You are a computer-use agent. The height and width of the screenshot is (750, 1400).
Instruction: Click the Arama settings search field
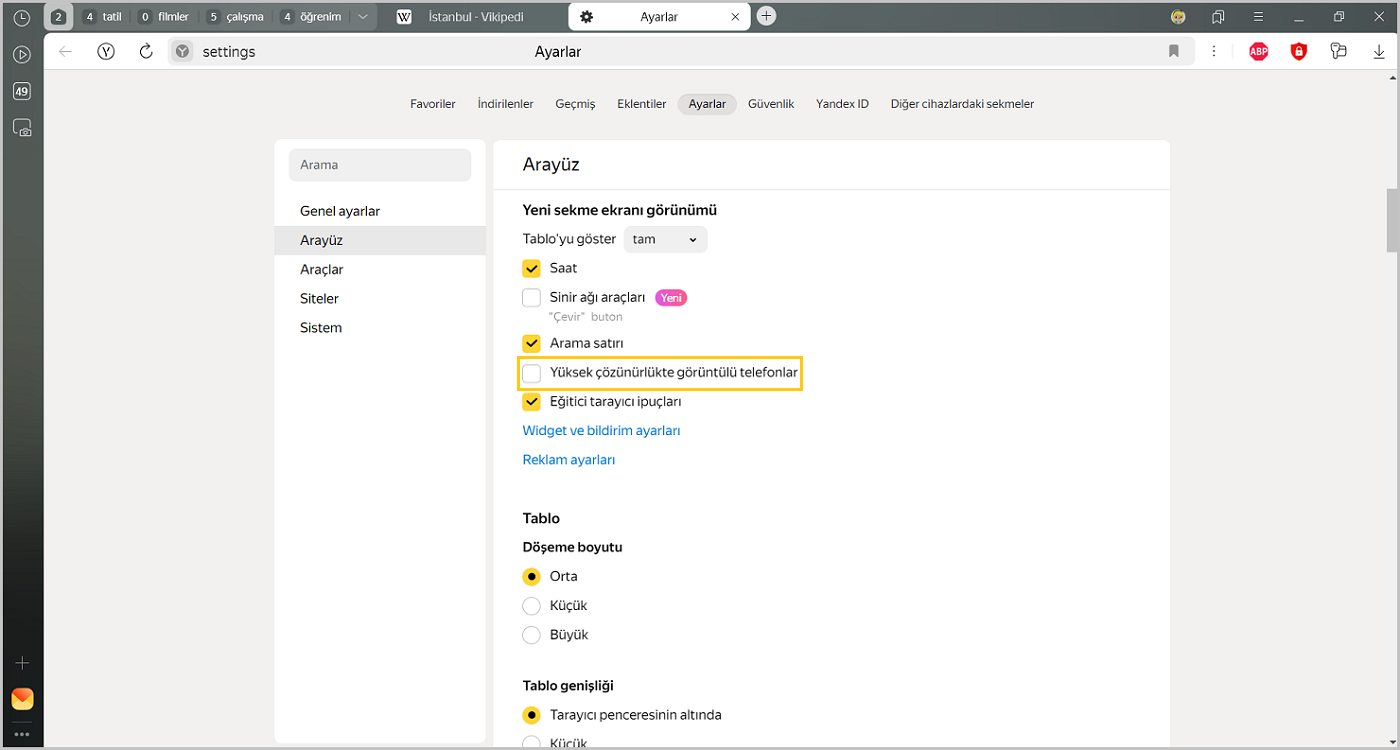point(380,165)
